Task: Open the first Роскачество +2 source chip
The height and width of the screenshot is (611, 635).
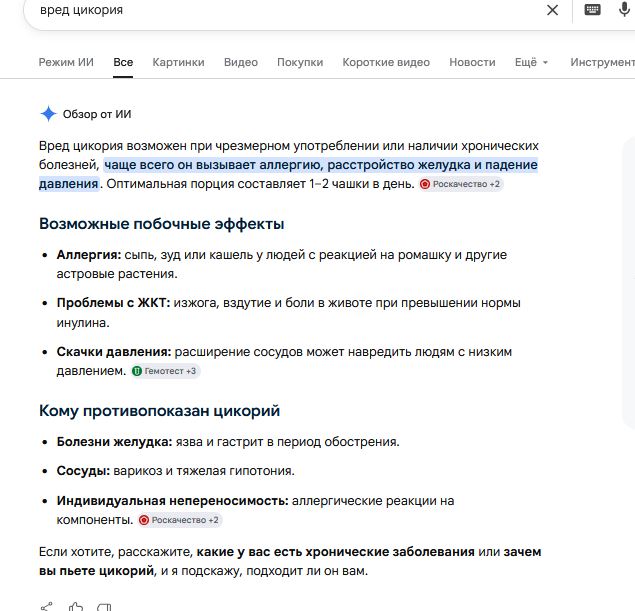Action: click(461, 184)
